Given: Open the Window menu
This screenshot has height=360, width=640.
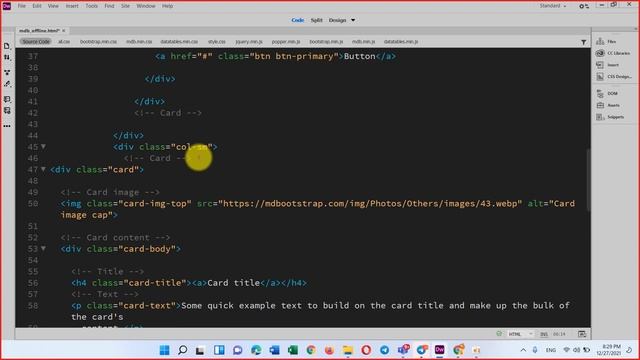Looking at the screenshot, I should (x=146, y=6).
